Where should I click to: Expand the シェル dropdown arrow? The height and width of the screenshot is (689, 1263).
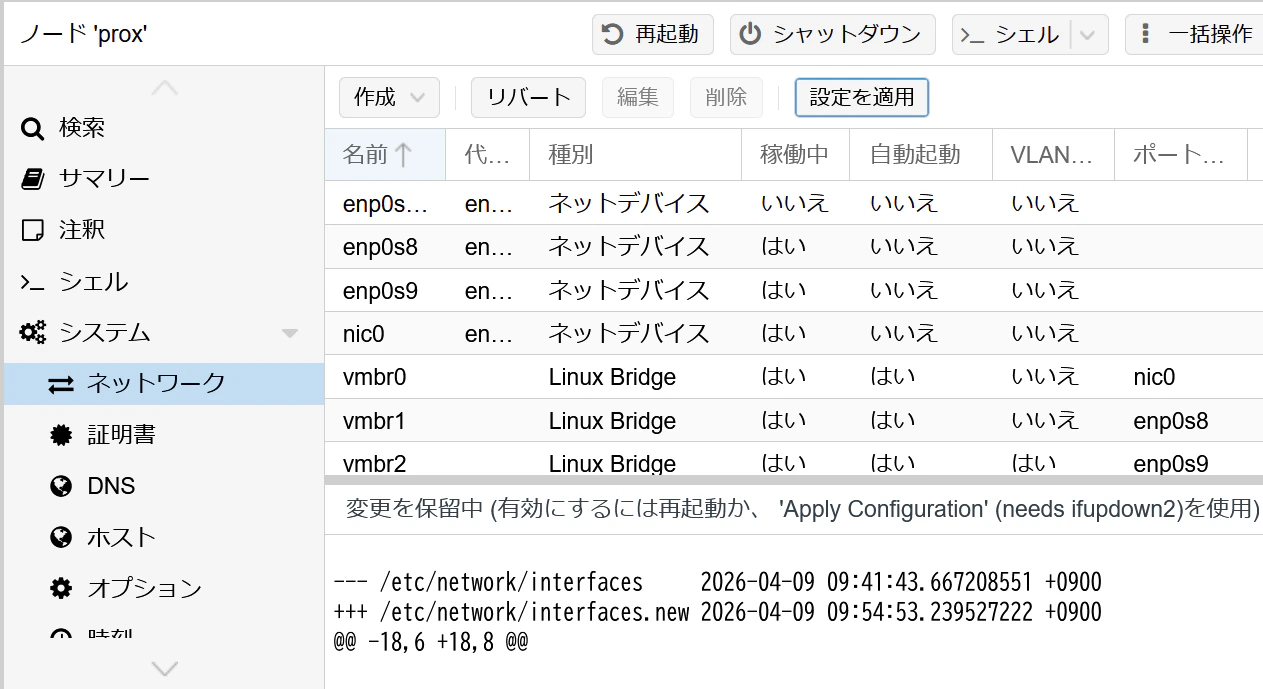pyautogui.click(x=1088, y=35)
